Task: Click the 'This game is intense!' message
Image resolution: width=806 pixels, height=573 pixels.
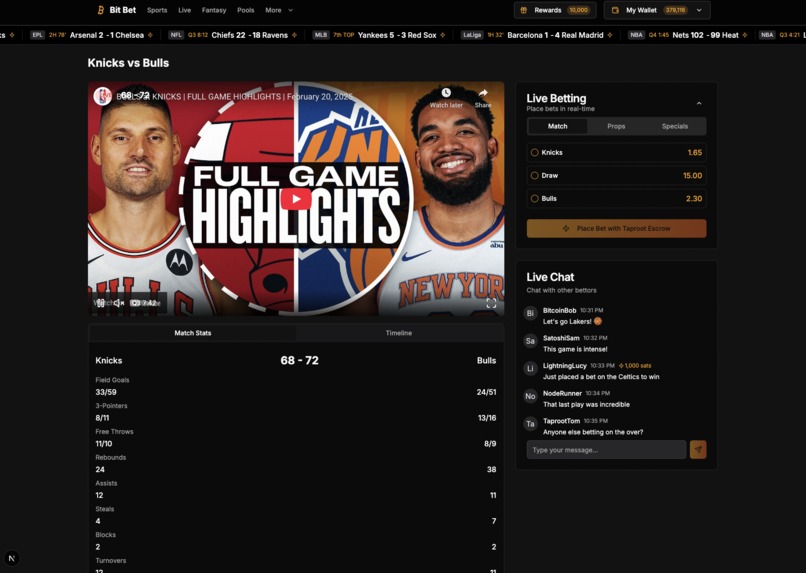Action: pyautogui.click(x=575, y=349)
